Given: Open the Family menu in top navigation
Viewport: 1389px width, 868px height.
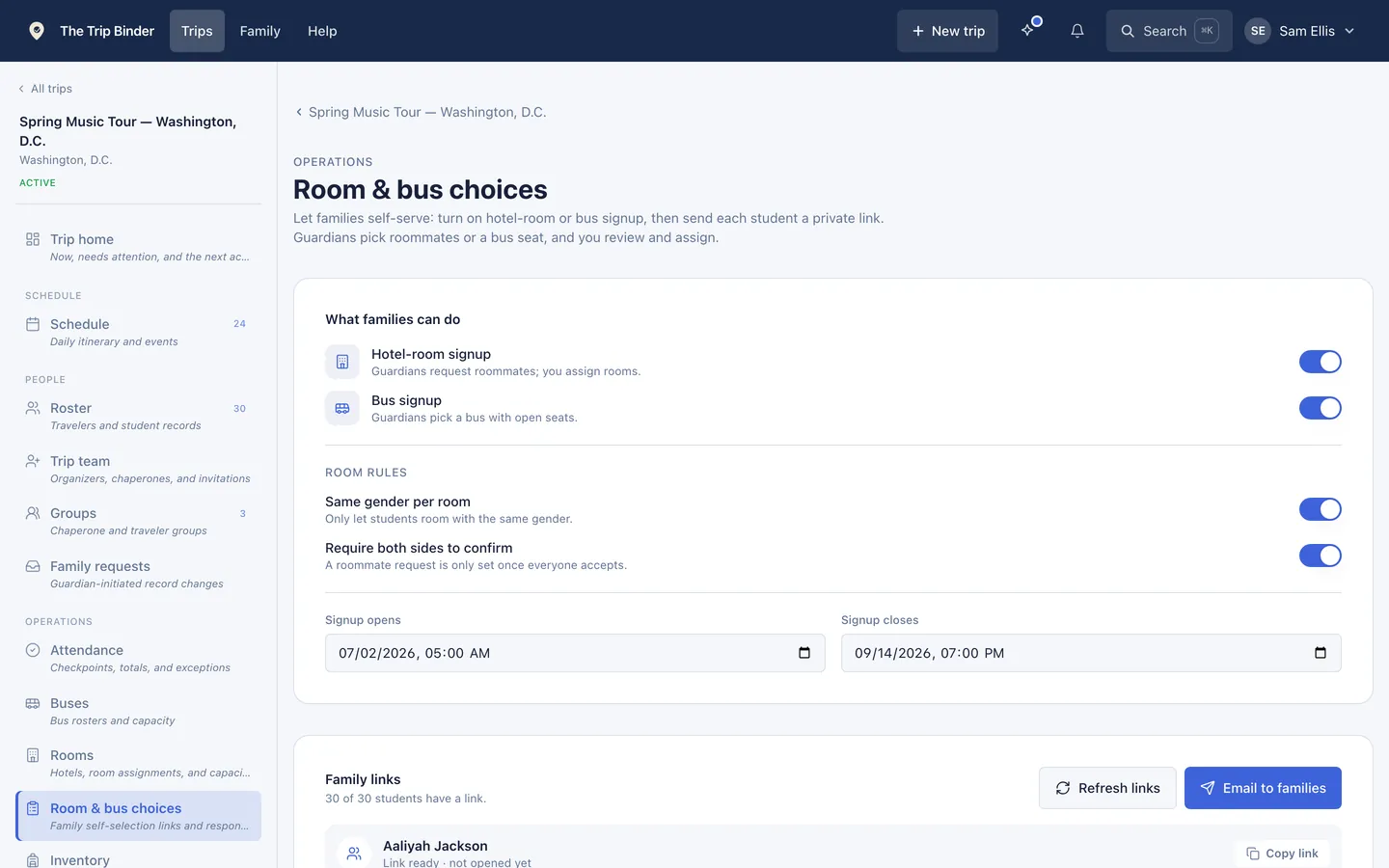Looking at the screenshot, I should pos(260,31).
